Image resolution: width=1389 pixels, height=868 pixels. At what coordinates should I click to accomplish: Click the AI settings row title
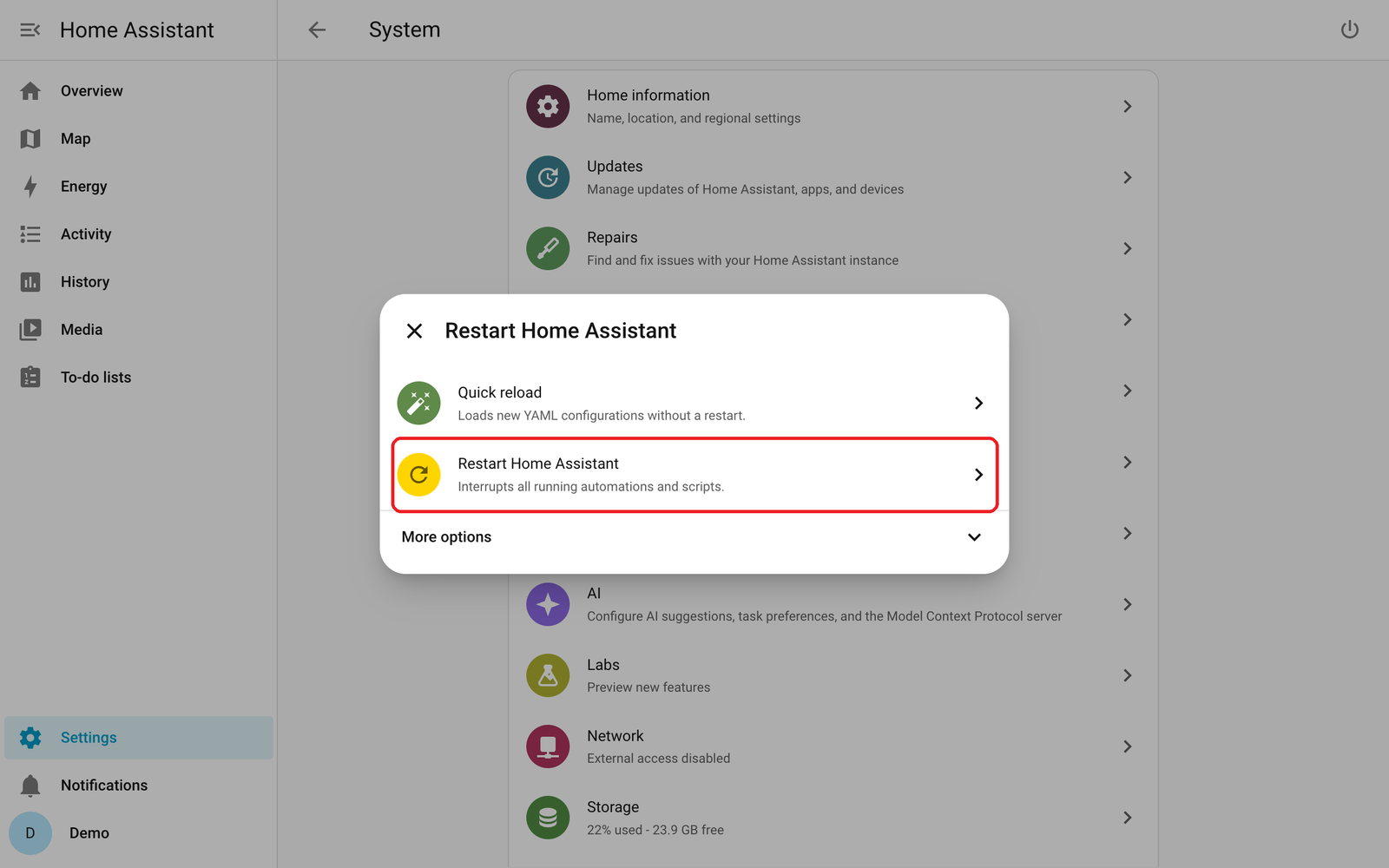tap(594, 594)
